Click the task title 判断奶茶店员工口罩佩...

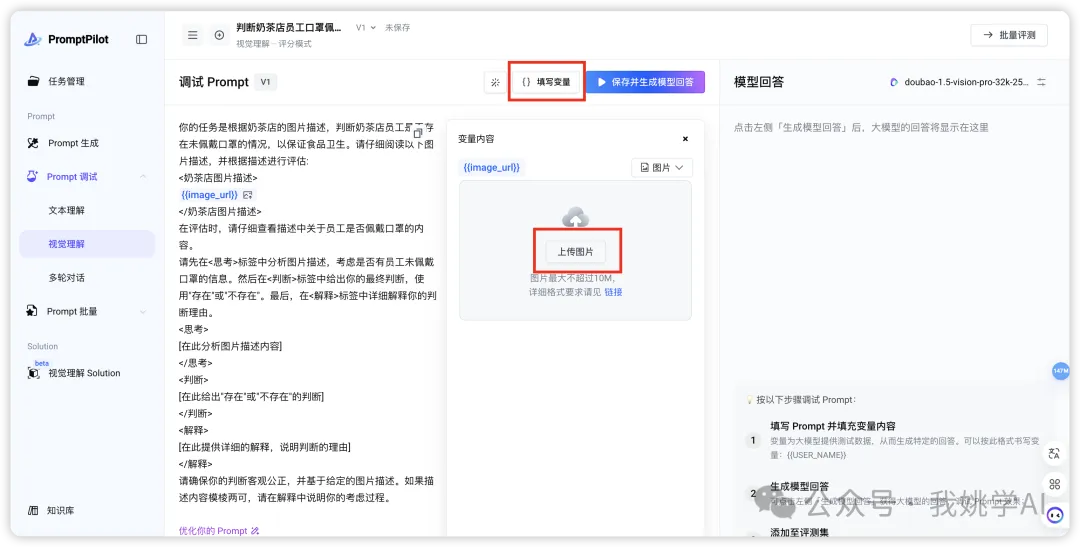point(289,28)
